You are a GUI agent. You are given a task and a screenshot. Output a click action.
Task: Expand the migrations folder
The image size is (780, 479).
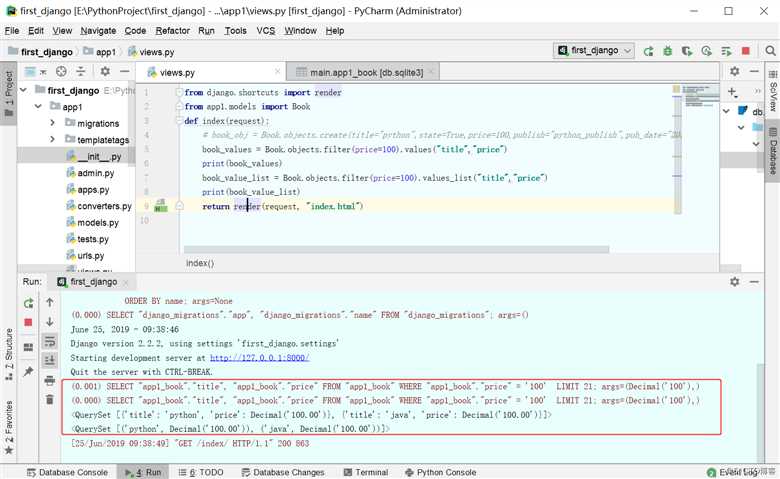tap(52, 123)
